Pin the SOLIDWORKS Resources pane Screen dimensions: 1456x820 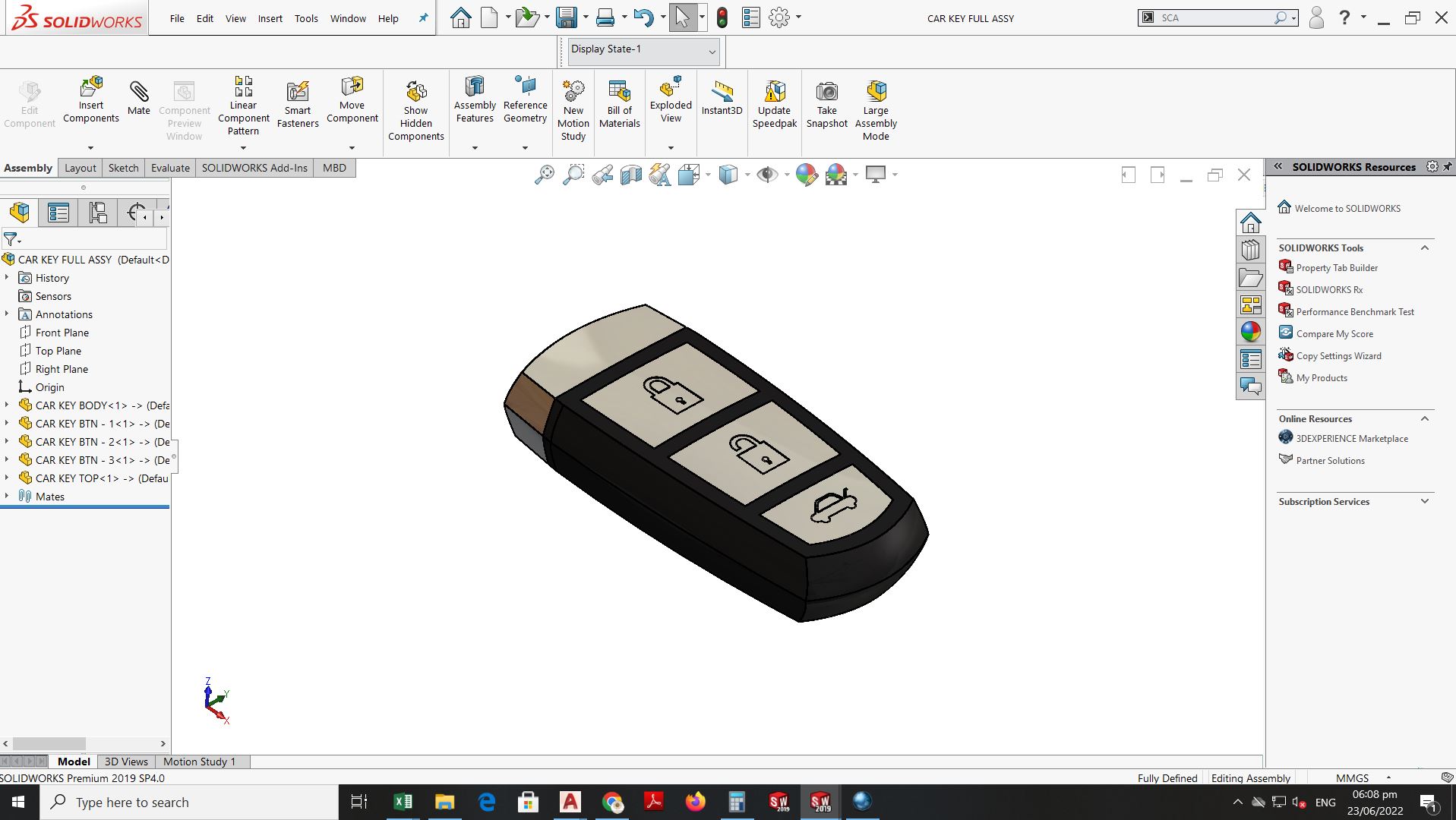(x=1448, y=166)
